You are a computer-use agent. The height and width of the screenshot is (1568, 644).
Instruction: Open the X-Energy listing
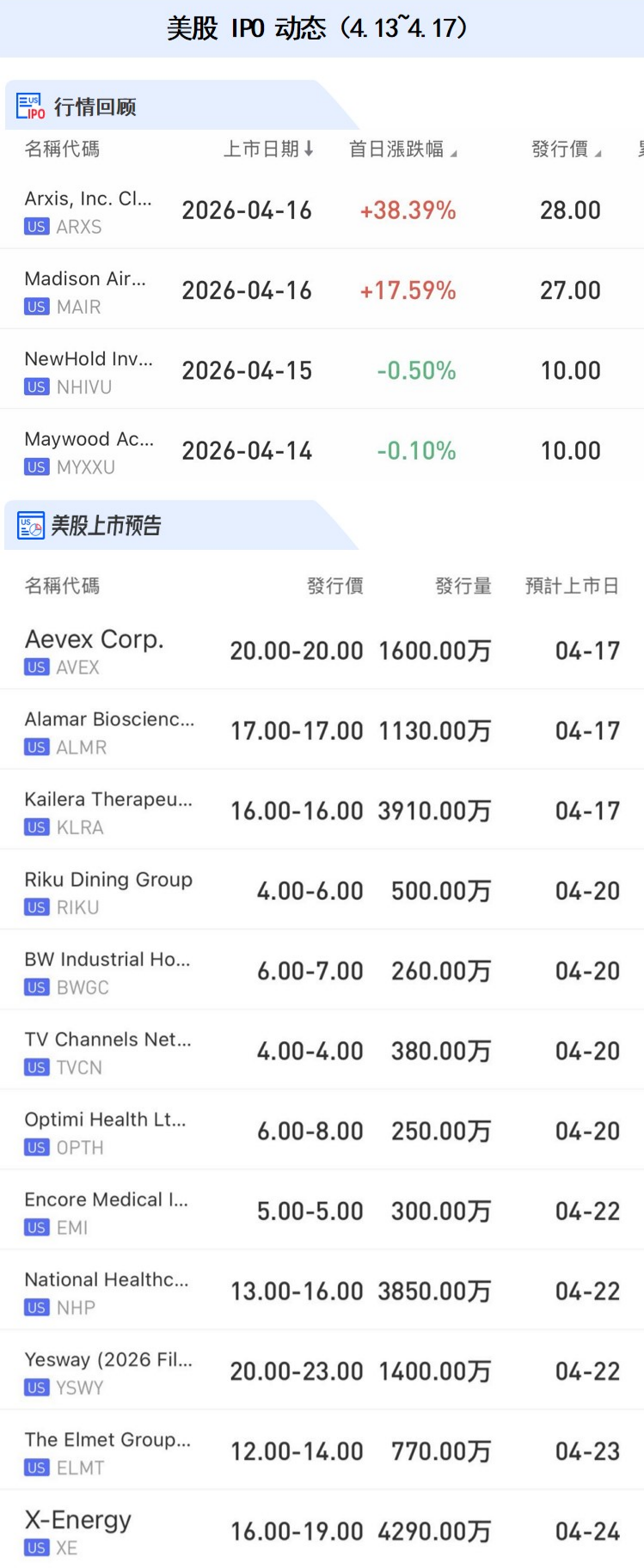coord(78,1520)
